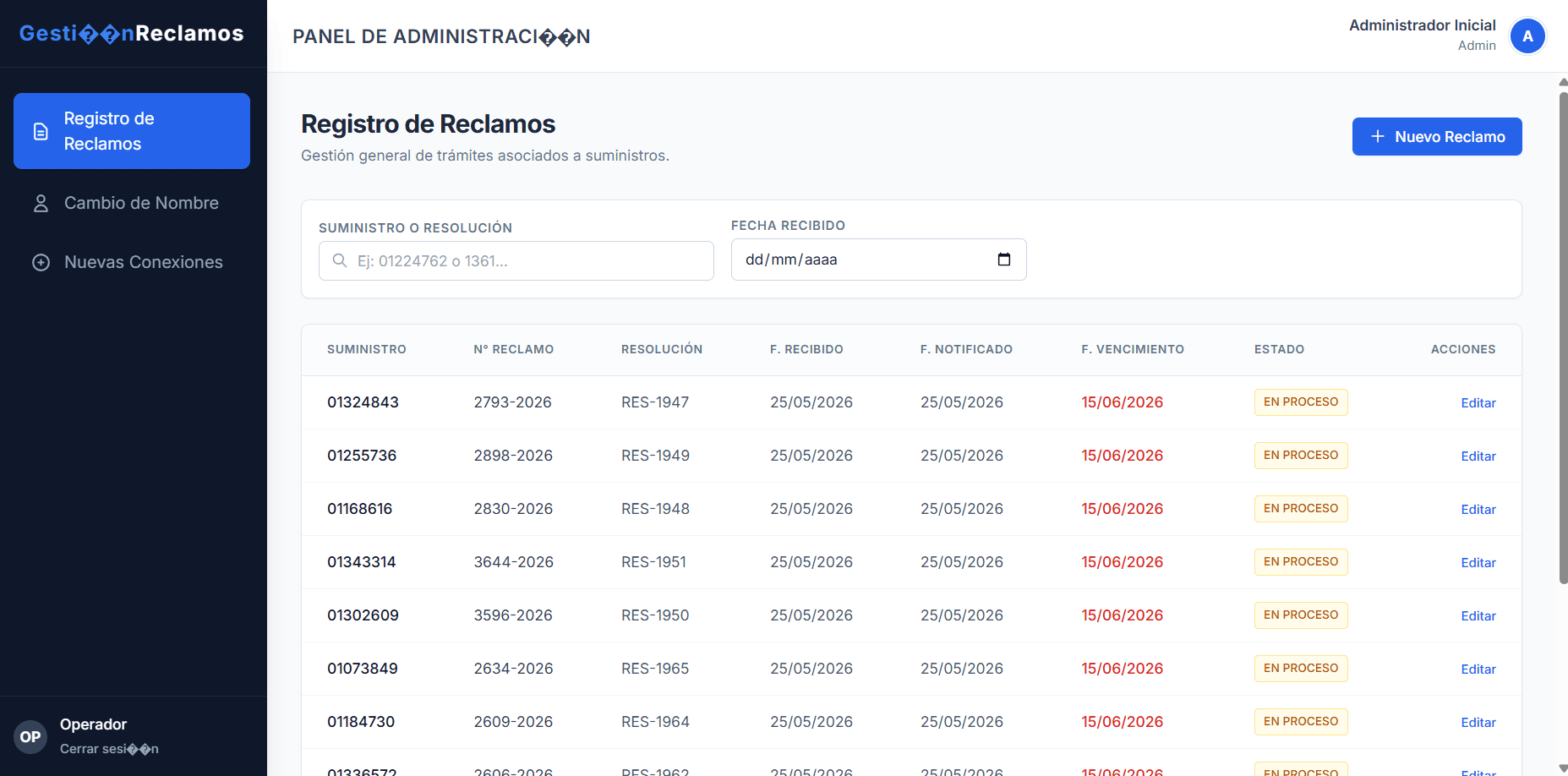Viewport: 1568px width, 776px height.
Task: Focus the Suministro o Resolución search field
Action: point(516,260)
